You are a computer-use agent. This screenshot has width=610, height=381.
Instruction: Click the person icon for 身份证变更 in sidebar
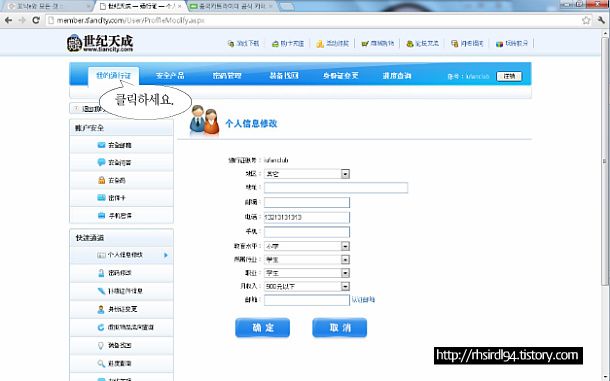[101, 309]
